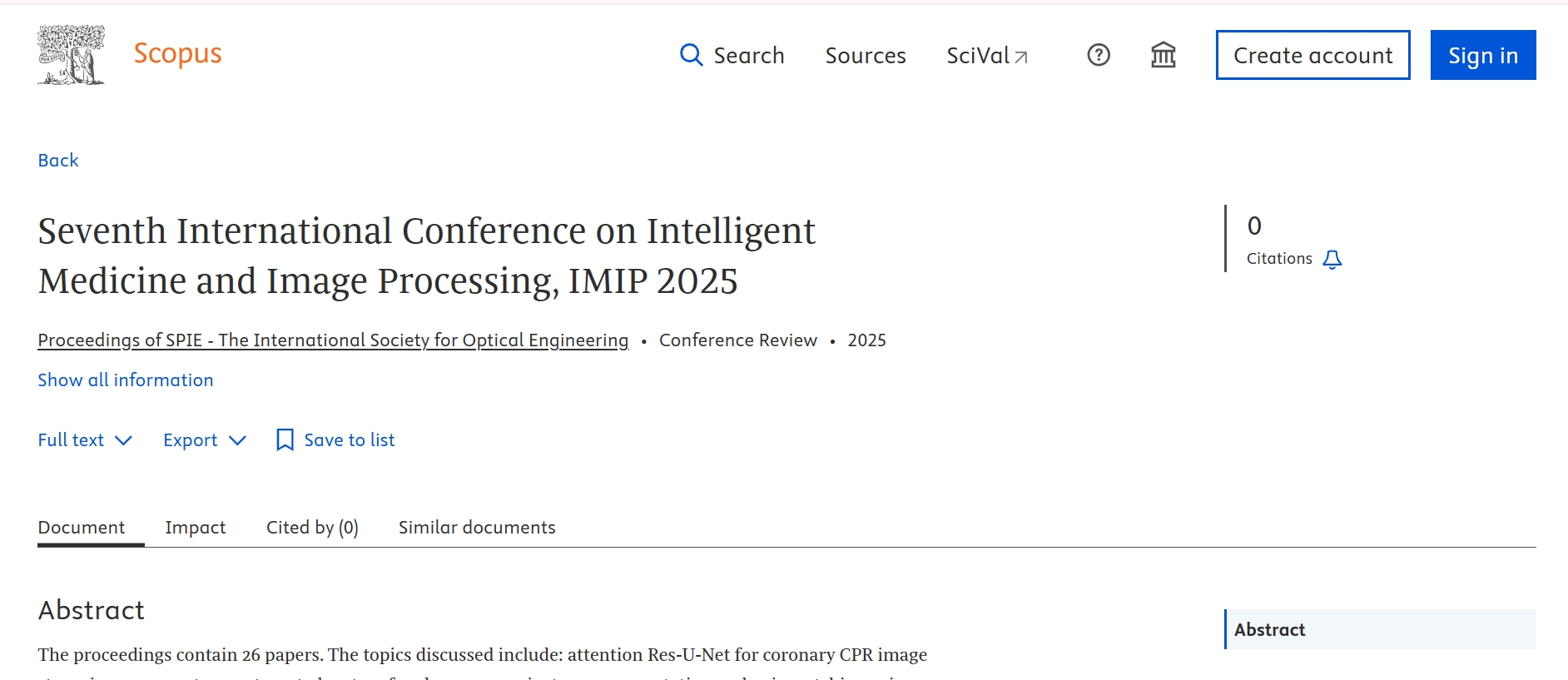Click the Elsevier tree logo
The width and height of the screenshot is (1568, 680).
(72, 55)
